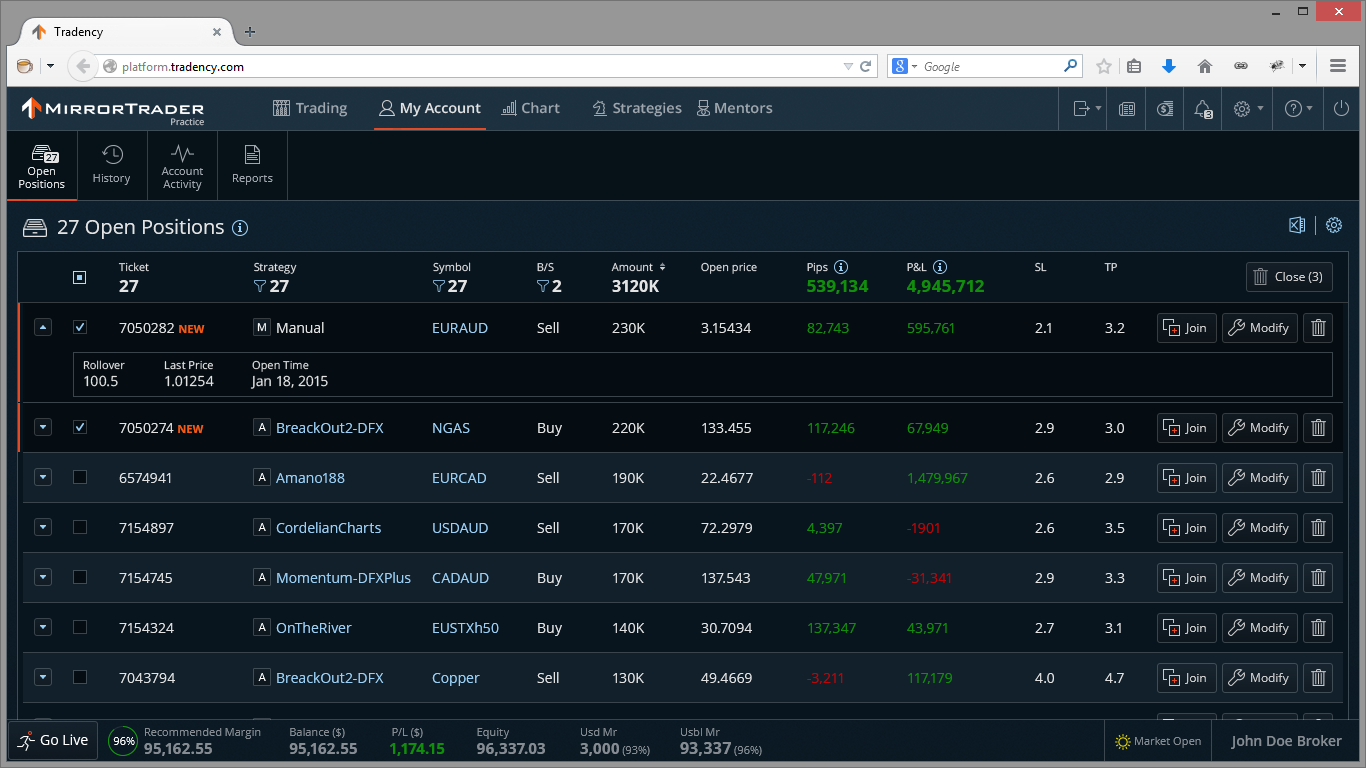This screenshot has height=768, width=1366.
Task: Open the Account Activity sub-tab
Action: point(182,165)
